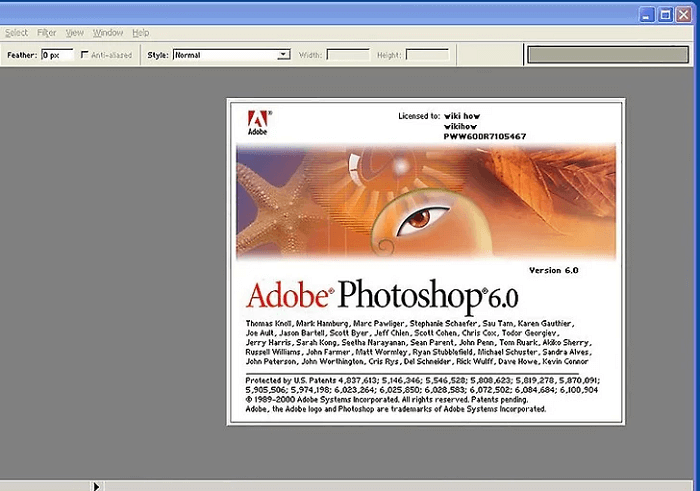Click the 'Licensed to:' label
700x491 pixels.
point(419,116)
